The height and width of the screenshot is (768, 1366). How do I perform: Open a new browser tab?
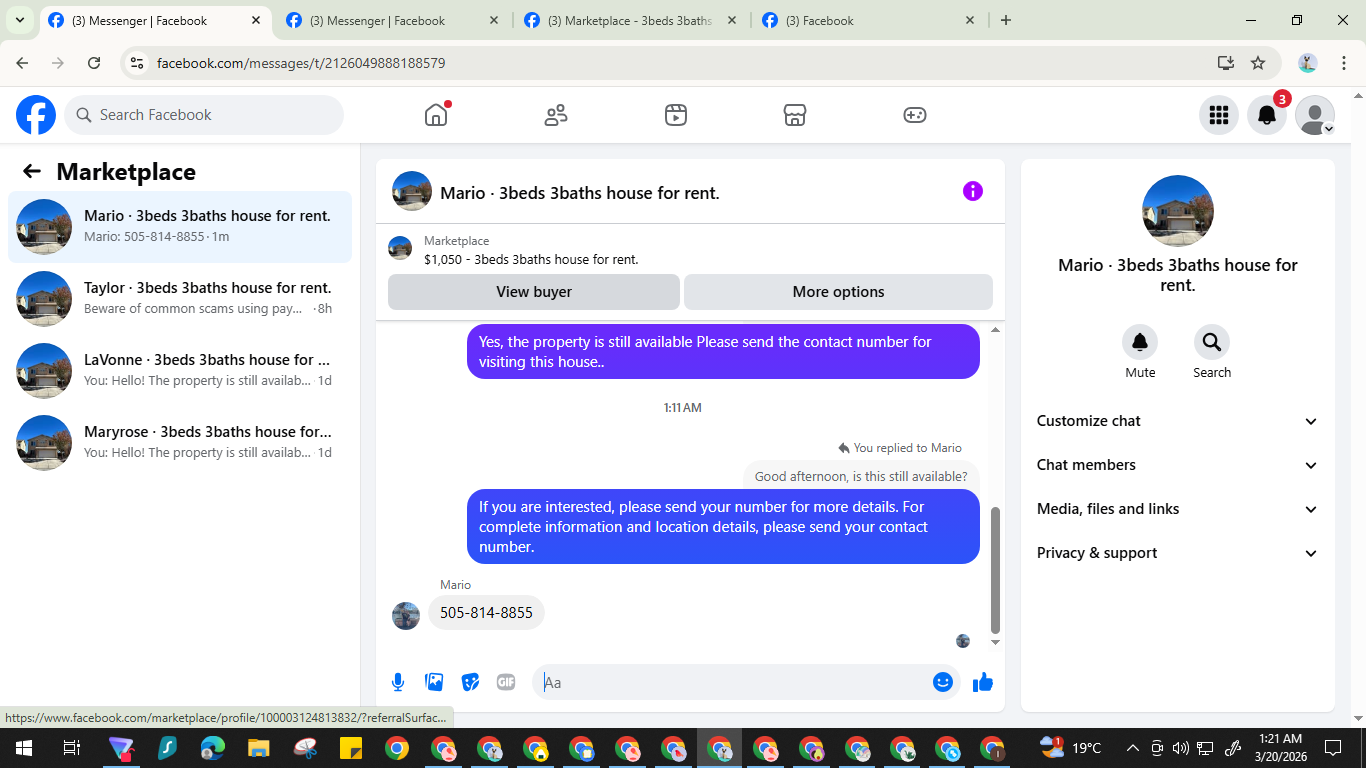pos(1006,20)
